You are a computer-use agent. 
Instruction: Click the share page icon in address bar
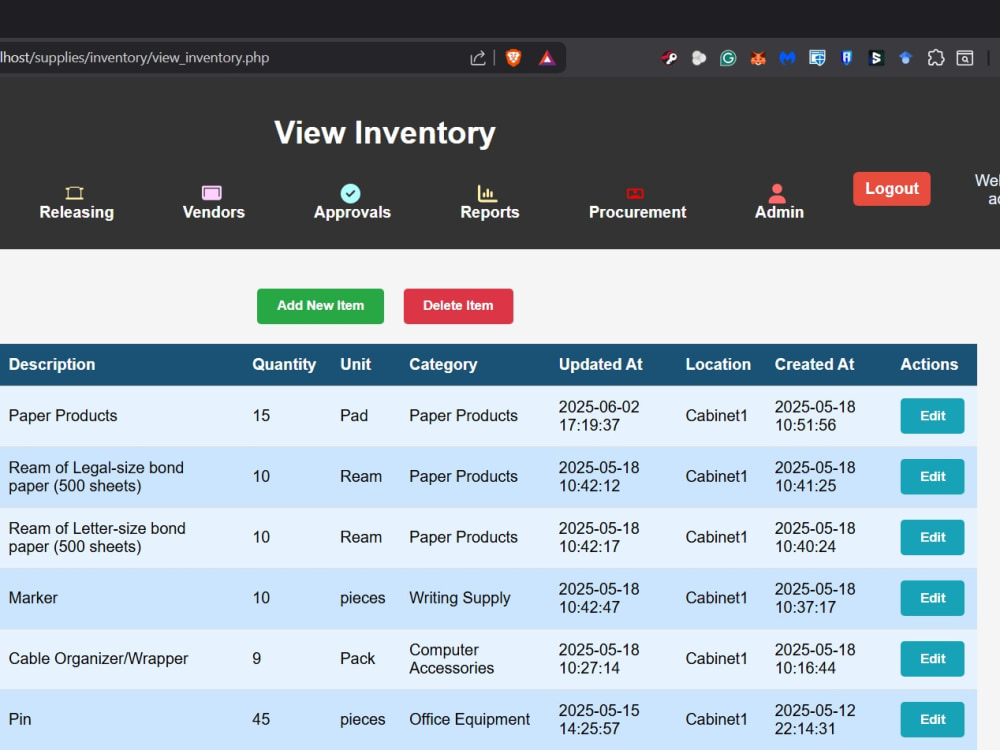pyautogui.click(x=478, y=58)
